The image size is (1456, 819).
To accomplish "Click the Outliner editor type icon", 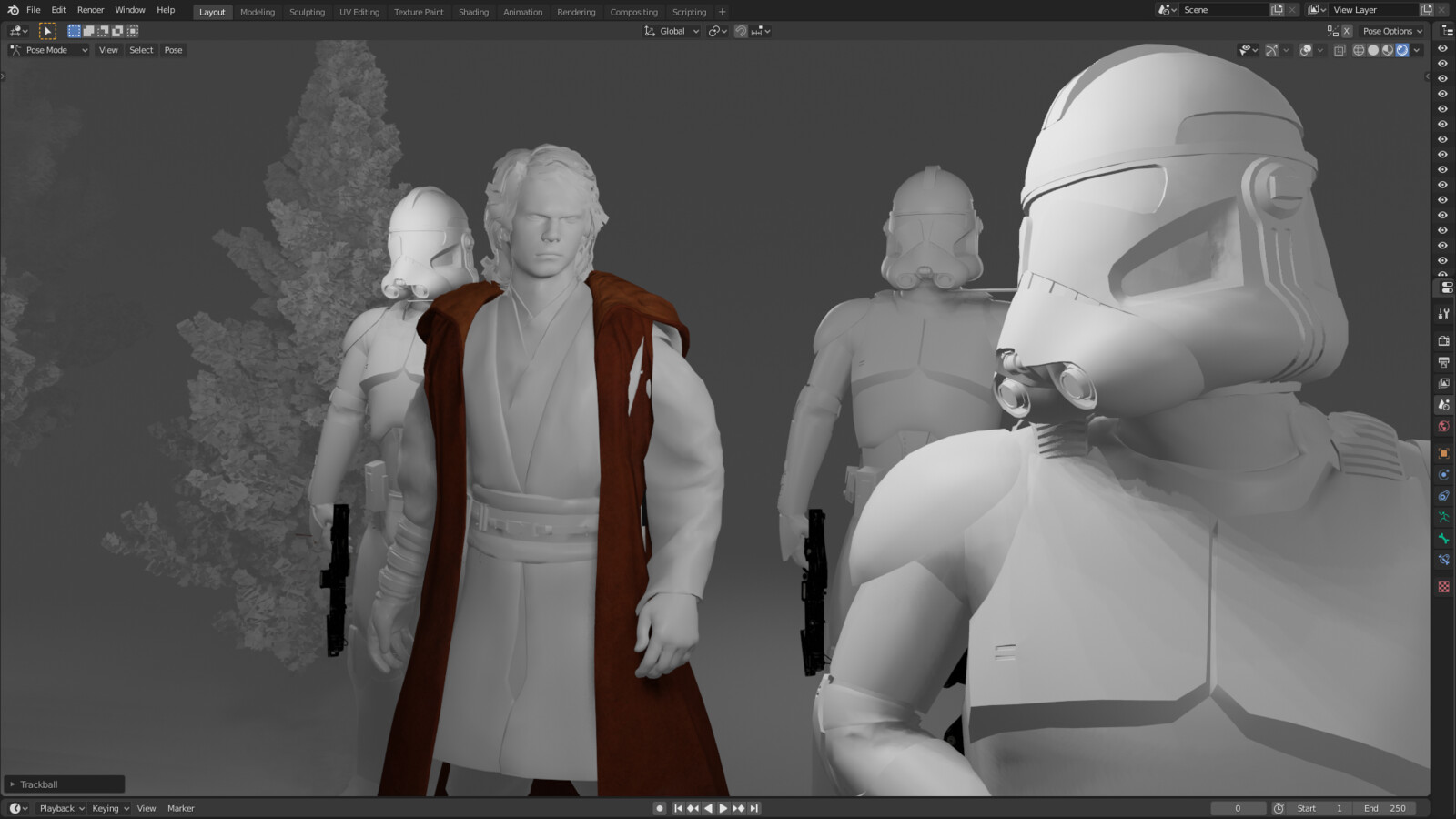I will click(x=1445, y=31).
